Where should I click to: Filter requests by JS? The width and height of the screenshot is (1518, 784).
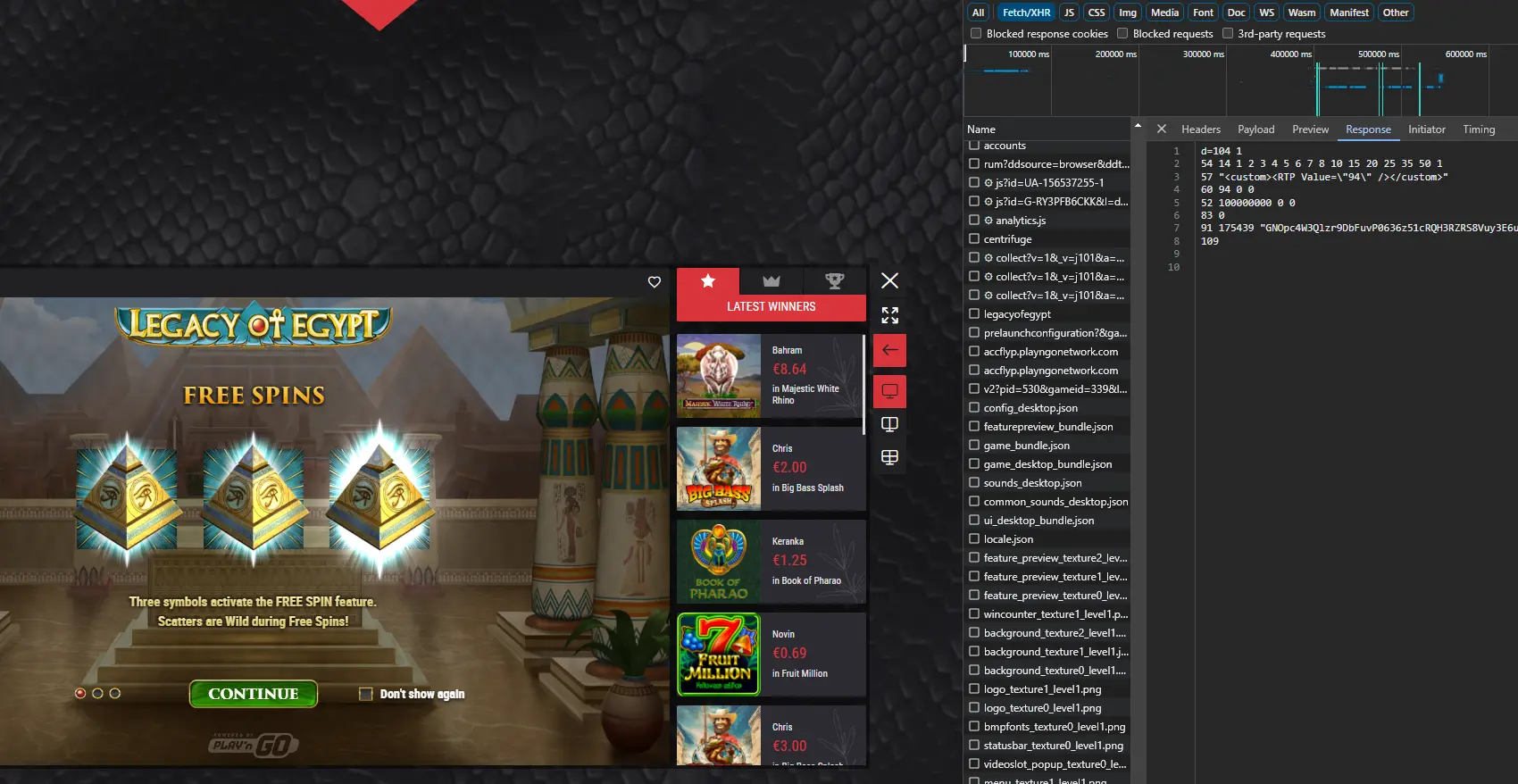pos(1069,13)
